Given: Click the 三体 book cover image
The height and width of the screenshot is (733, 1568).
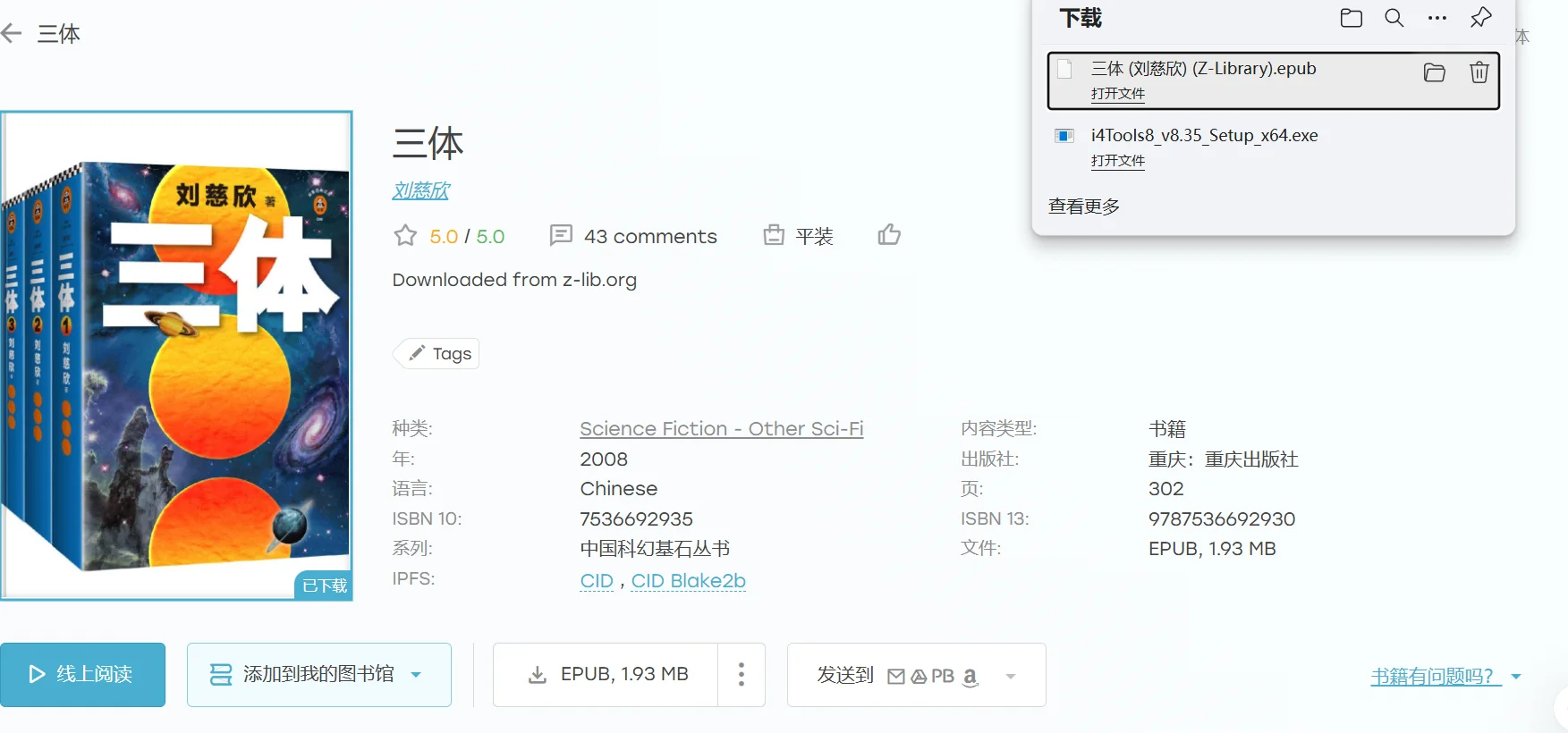Looking at the screenshot, I should click(x=177, y=356).
